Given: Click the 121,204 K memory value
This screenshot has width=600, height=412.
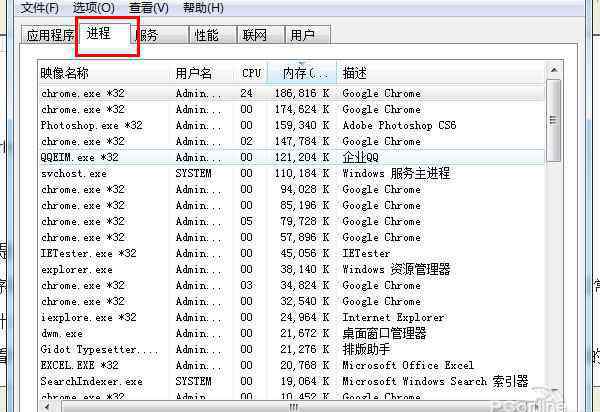Looking at the screenshot, I should click(x=302, y=157).
